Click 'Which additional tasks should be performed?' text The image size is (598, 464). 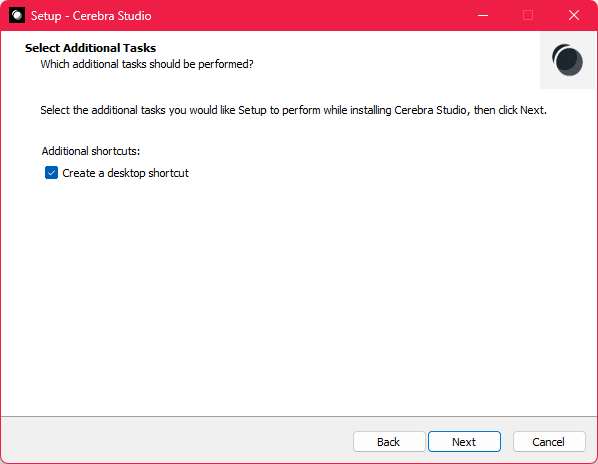pos(147,64)
